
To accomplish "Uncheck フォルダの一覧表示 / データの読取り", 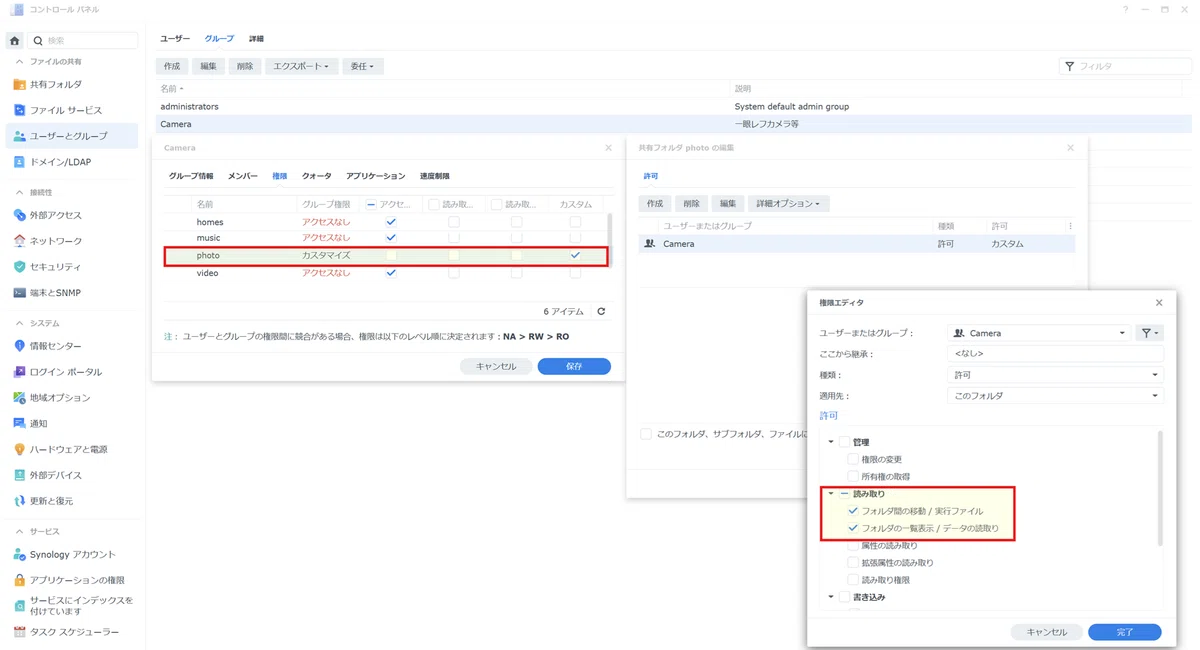I will (x=853, y=528).
